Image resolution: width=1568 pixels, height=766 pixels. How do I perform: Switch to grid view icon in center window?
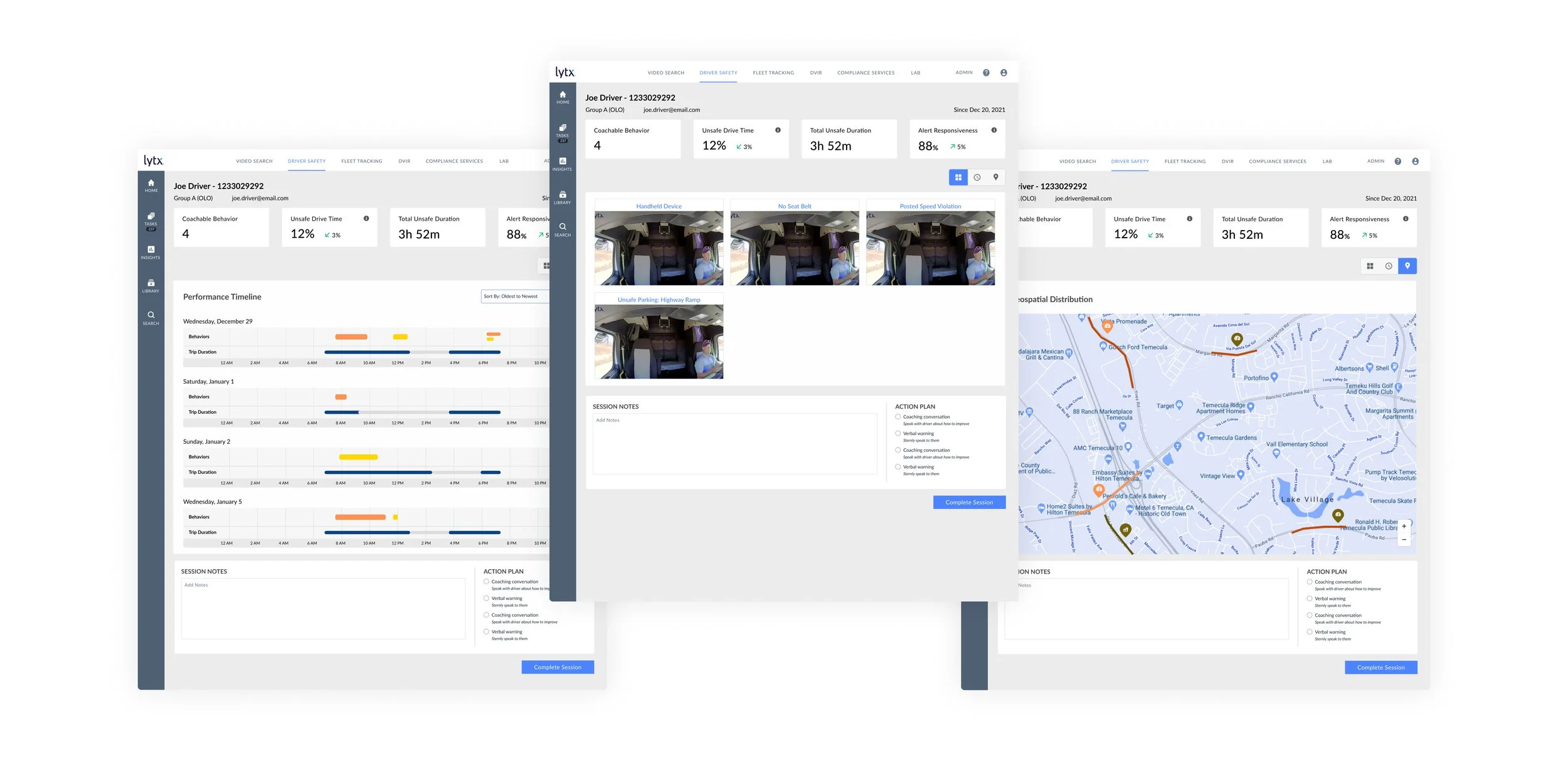pyautogui.click(x=958, y=177)
